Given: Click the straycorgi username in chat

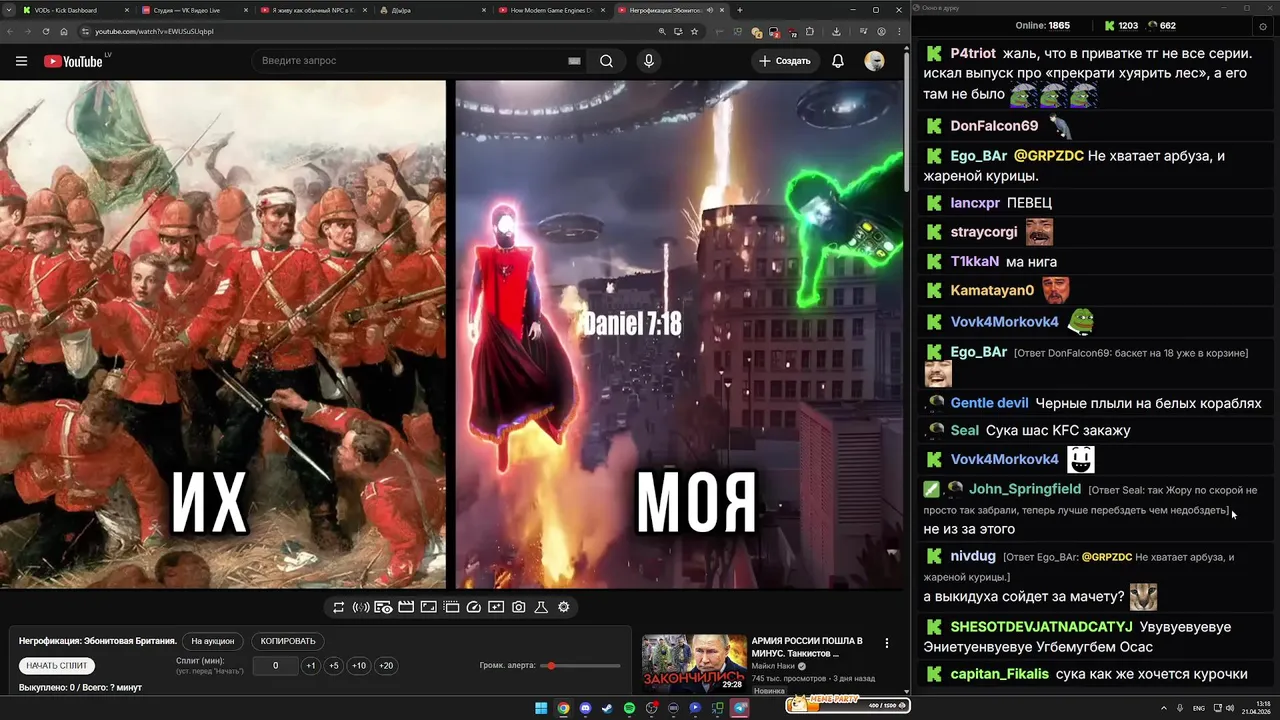Looking at the screenshot, I should coord(984,232).
